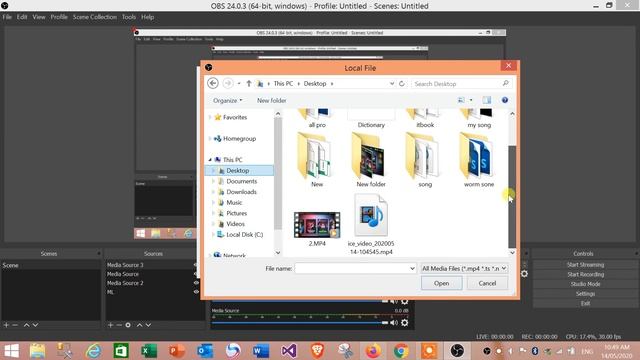
Task: Open Visual Studio from taskbar
Action: click(289, 351)
